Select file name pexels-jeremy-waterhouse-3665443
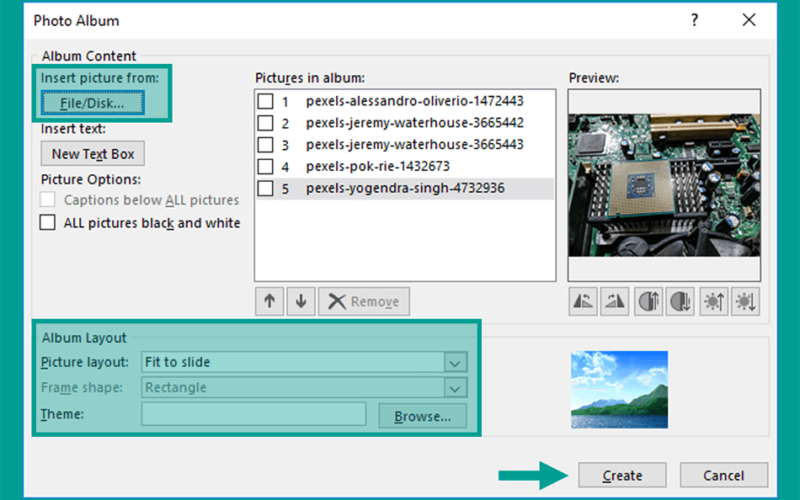This screenshot has height=500, width=800. tap(415, 145)
